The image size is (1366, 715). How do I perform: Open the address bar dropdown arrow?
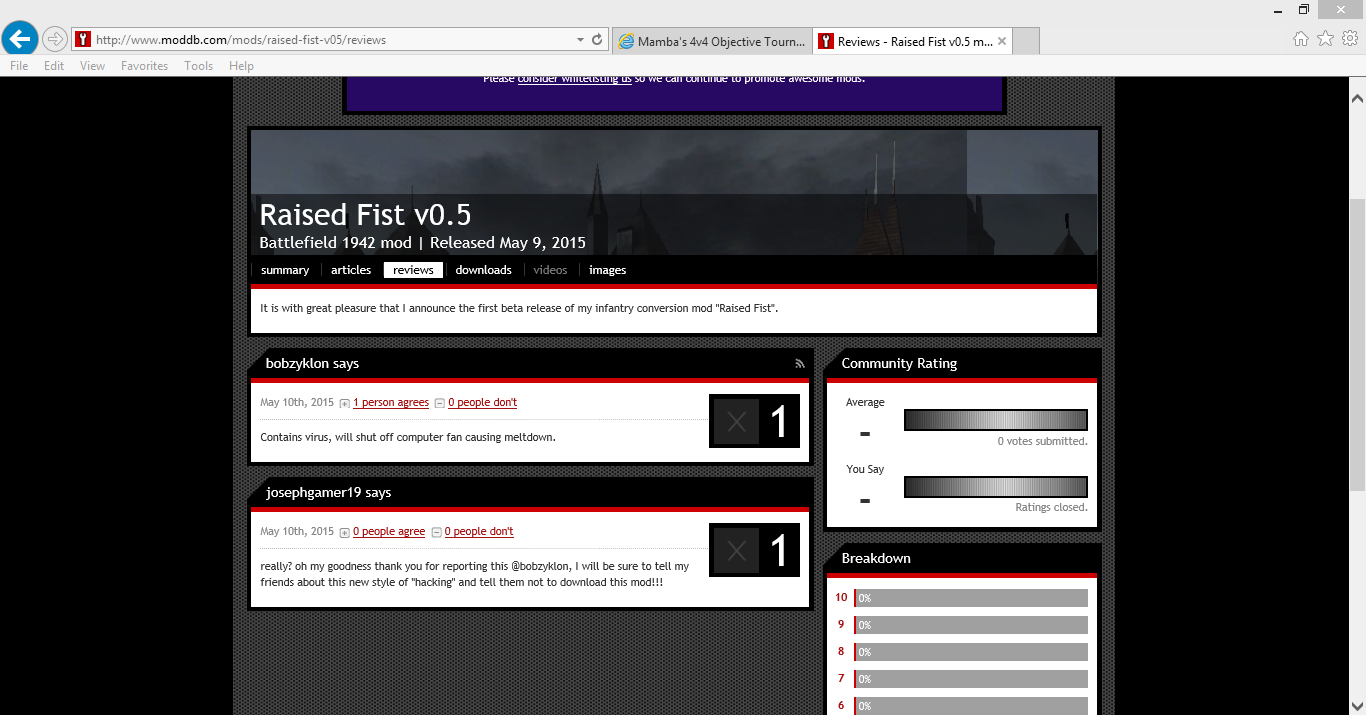pos(580,40)
